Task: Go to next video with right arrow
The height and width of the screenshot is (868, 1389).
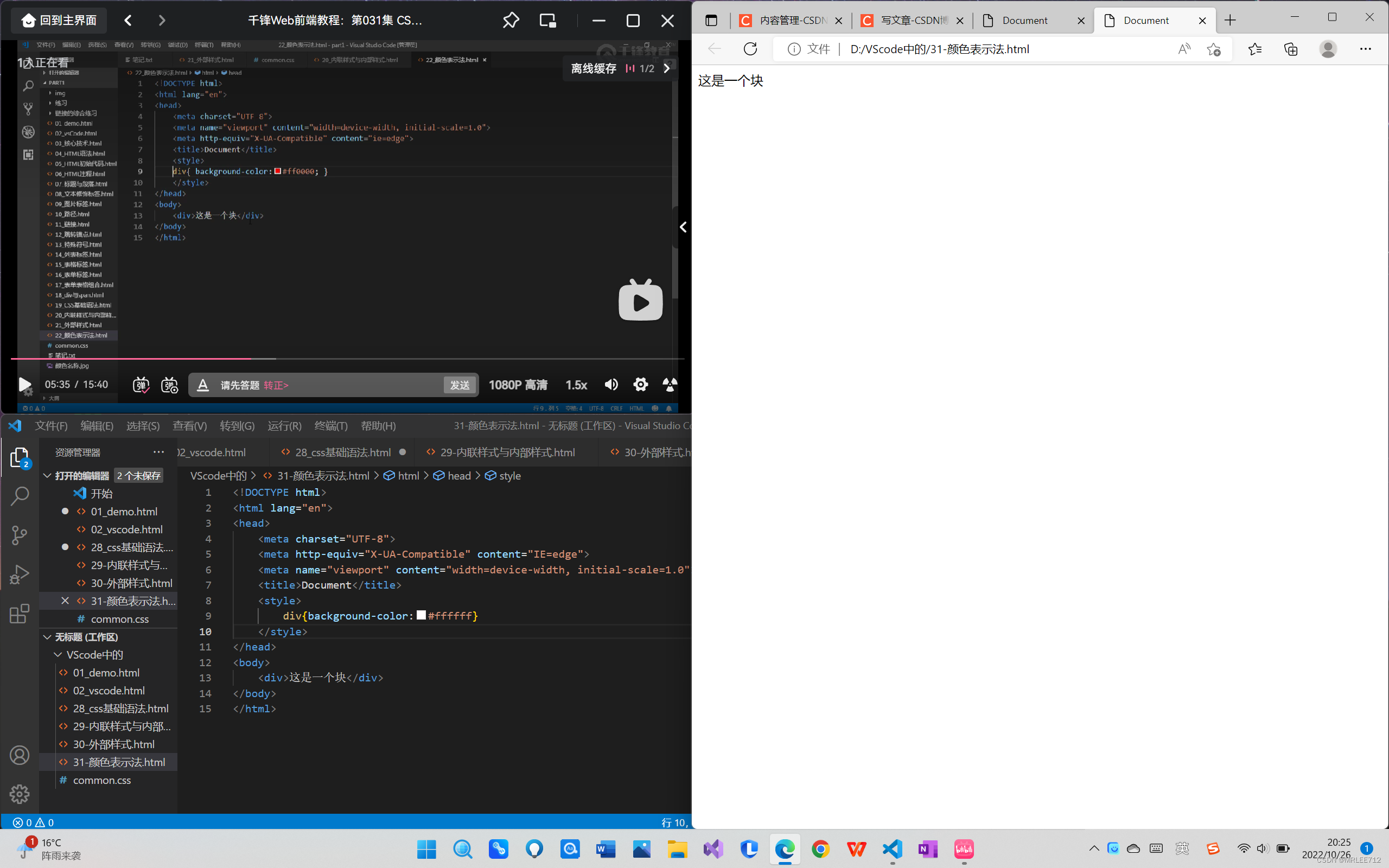Action: (x=162, y=21)
